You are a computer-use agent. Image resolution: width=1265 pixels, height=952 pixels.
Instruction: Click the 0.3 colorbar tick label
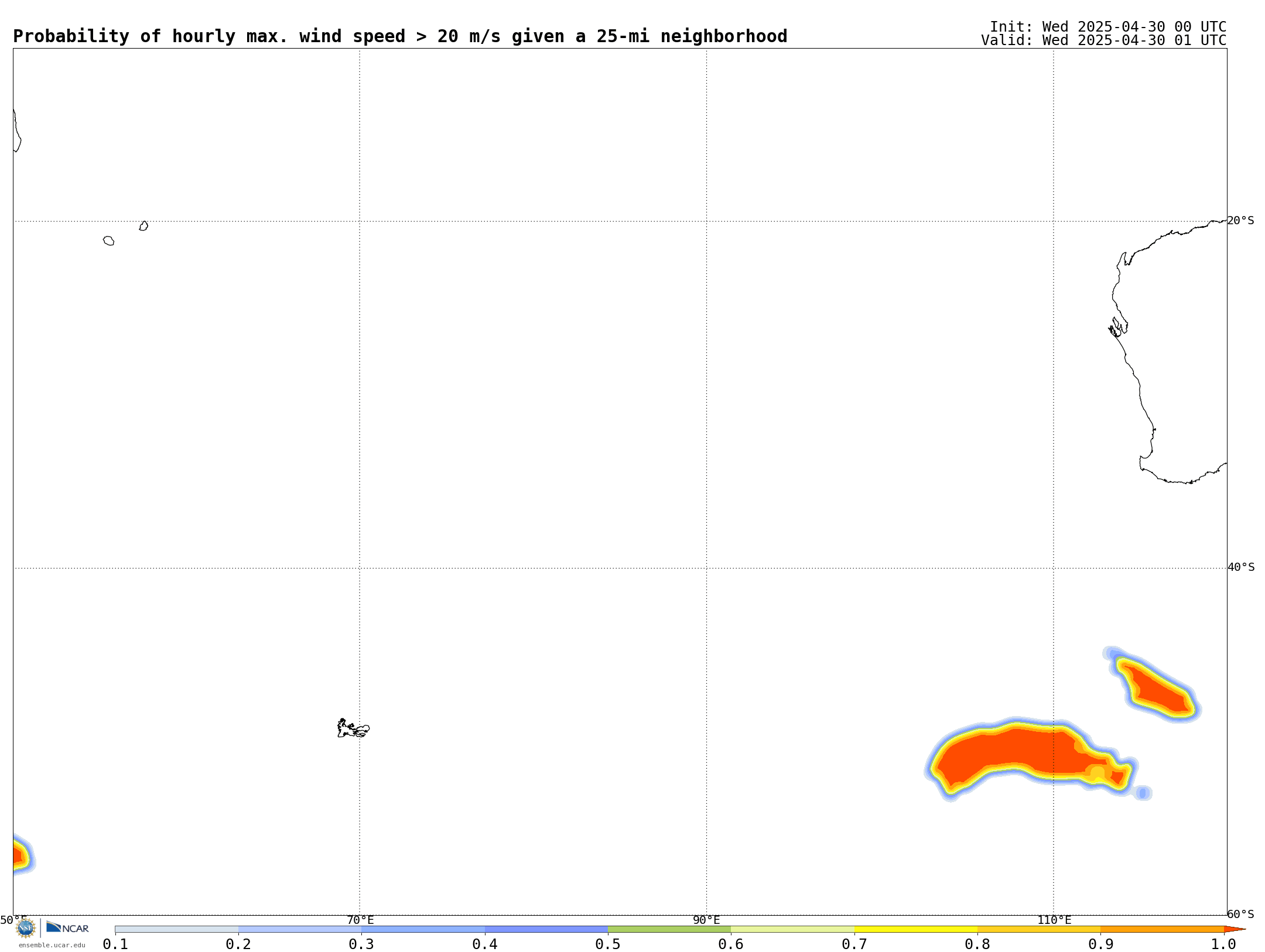[361, 944]
